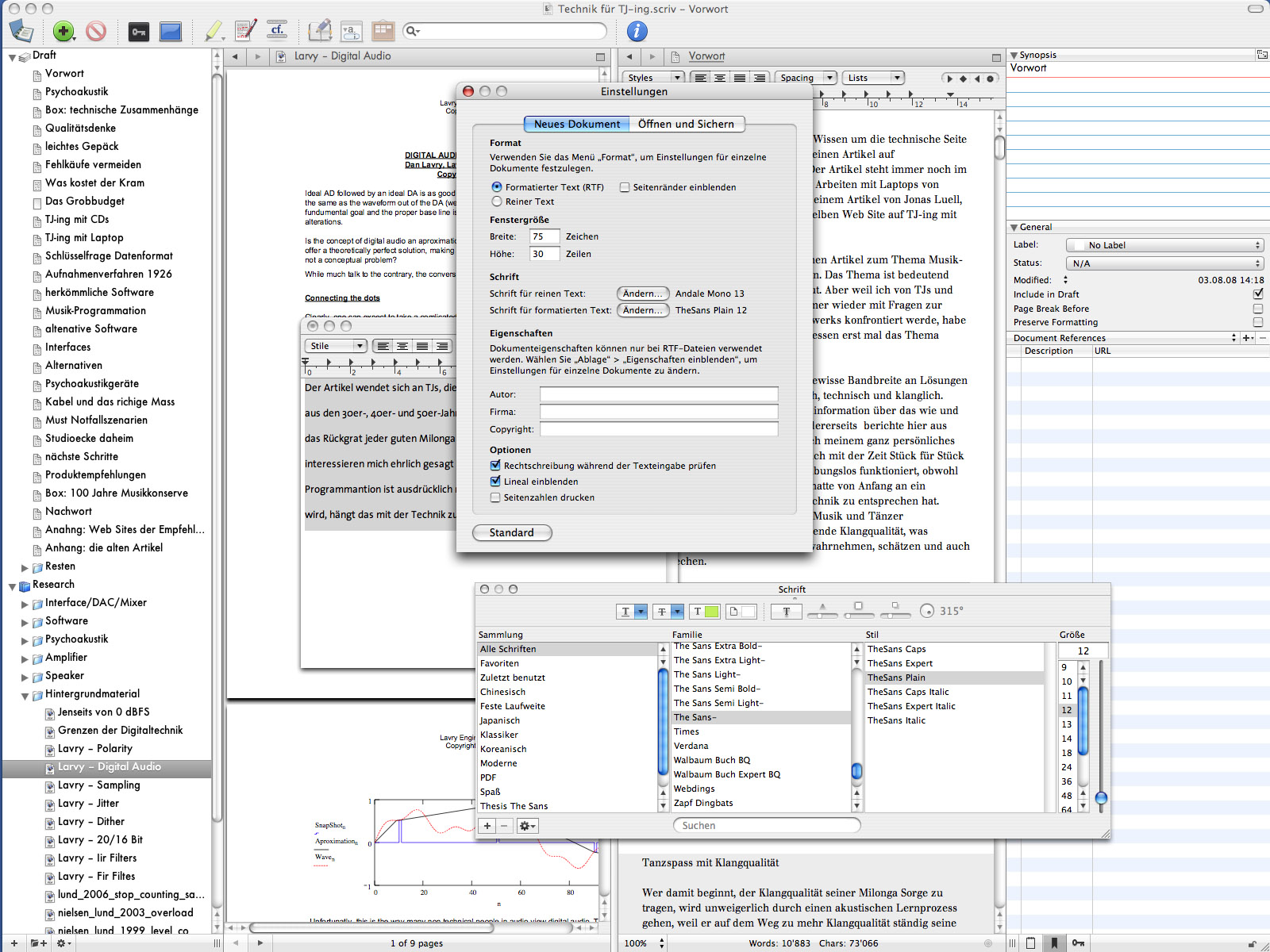
Task: Click the Corkboard view icon
Action: [x=383, y=31]
